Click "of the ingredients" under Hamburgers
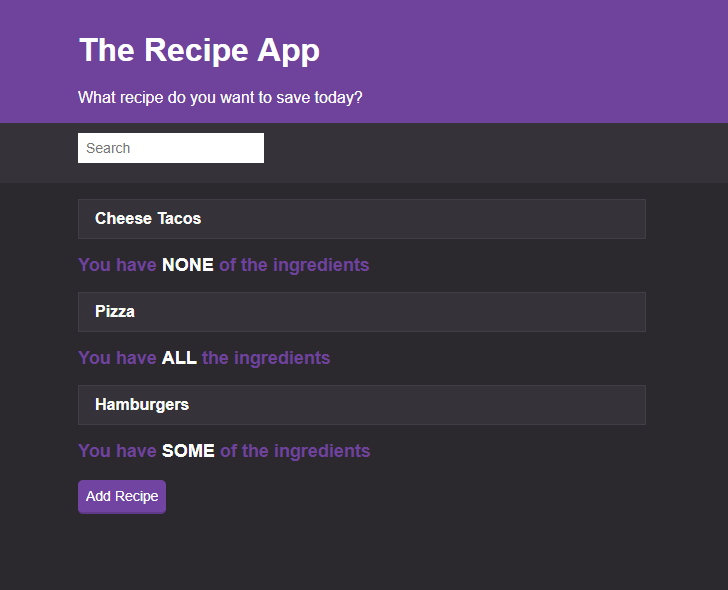Image resolution: width=728 pixels, height=590 pixels. [295, 451]
